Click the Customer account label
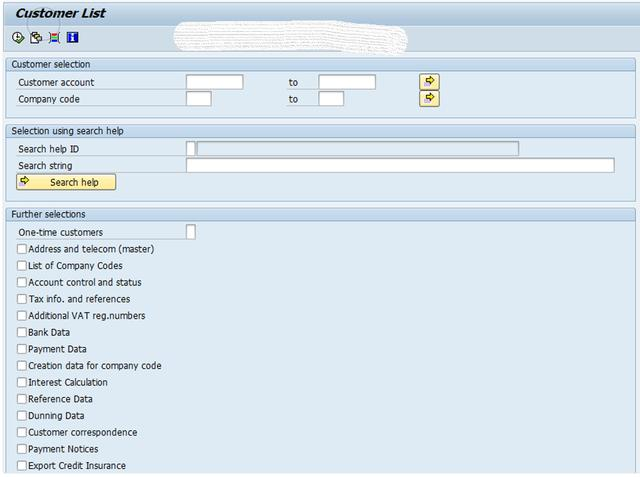This screenshot has height=477, width=640. click(56, 82)
